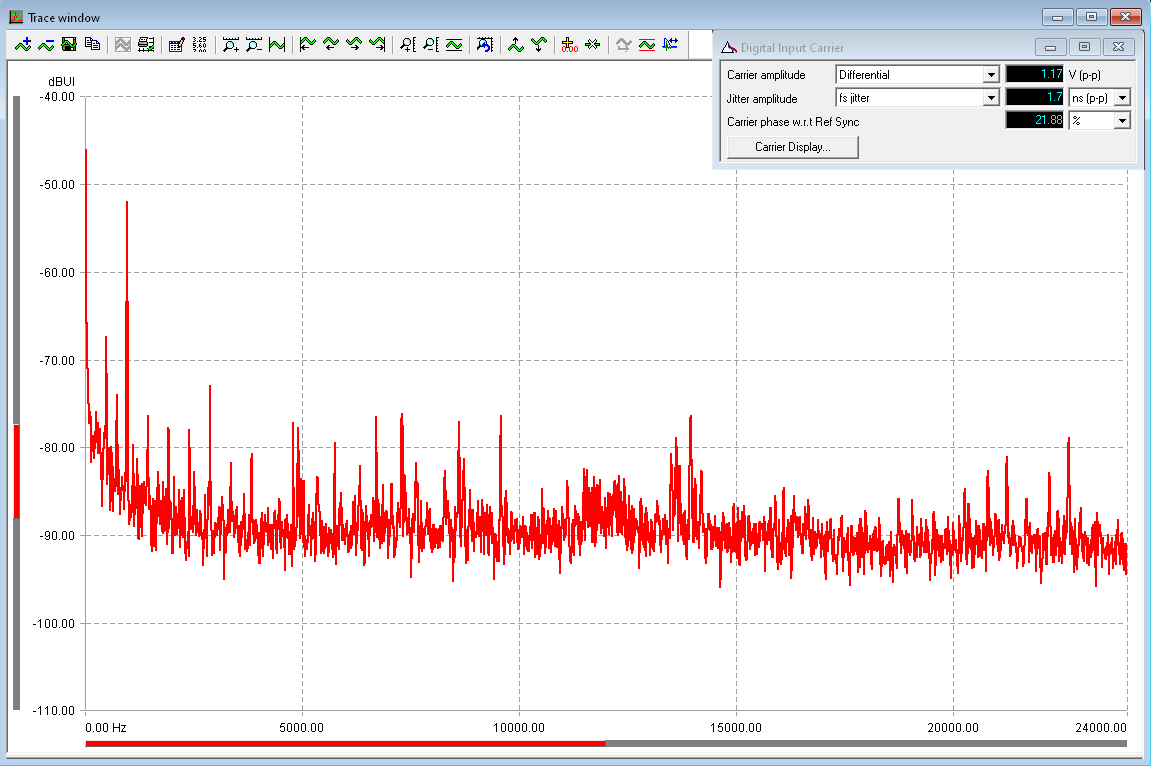
Task: Open the Carrier amplitude Differential dropdown
Action: (x=990, y=75)
